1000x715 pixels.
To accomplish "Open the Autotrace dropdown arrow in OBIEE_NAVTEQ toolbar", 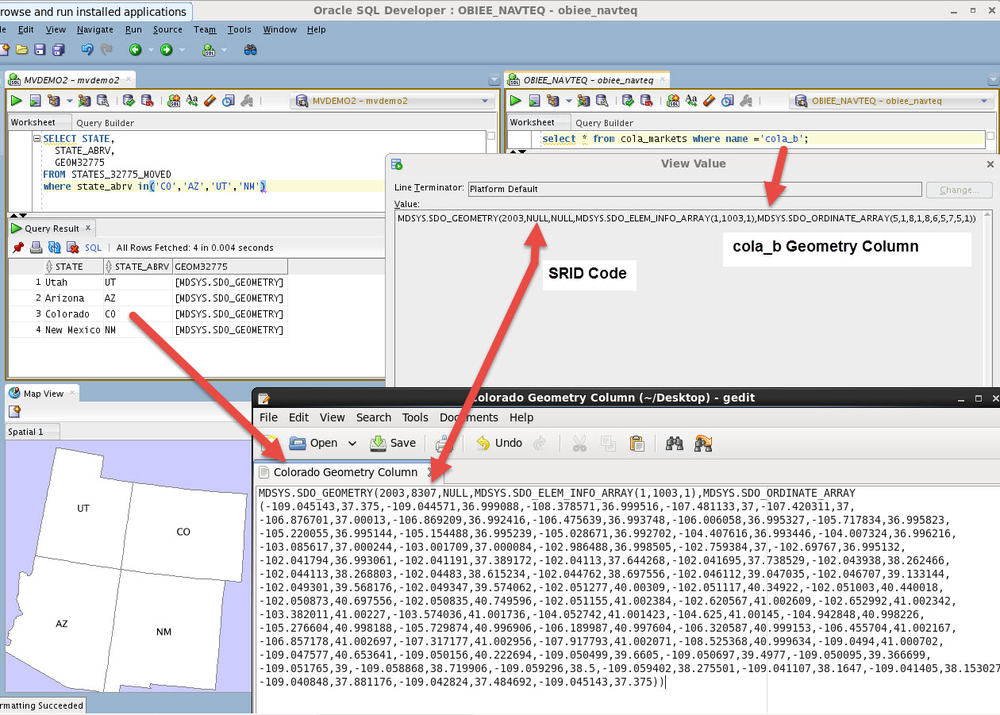I will coord(569,101).
